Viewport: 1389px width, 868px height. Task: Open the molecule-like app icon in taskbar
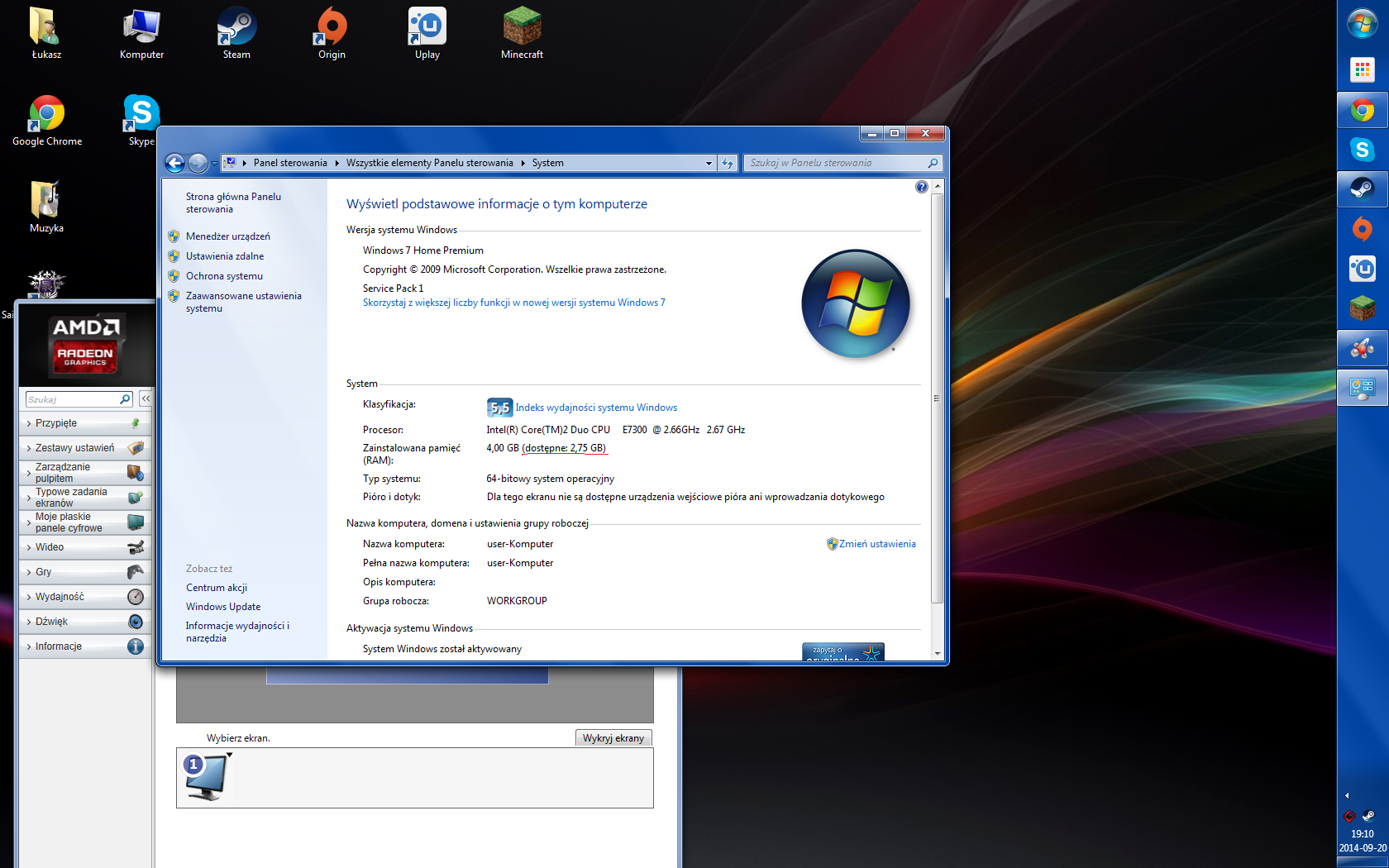[x=1363, y=348]
